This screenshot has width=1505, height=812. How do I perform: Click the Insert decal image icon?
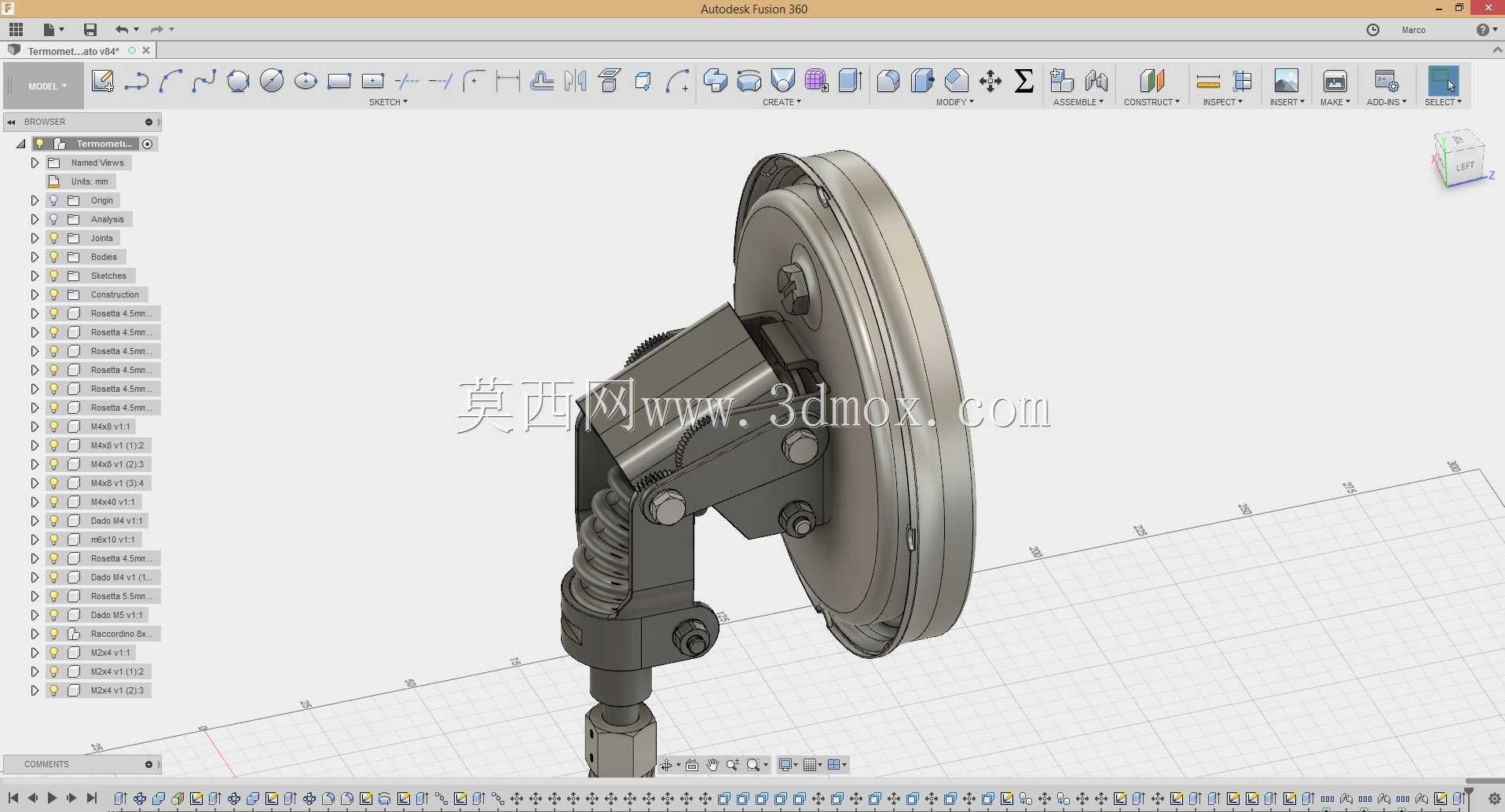(x=1287, y=81)
